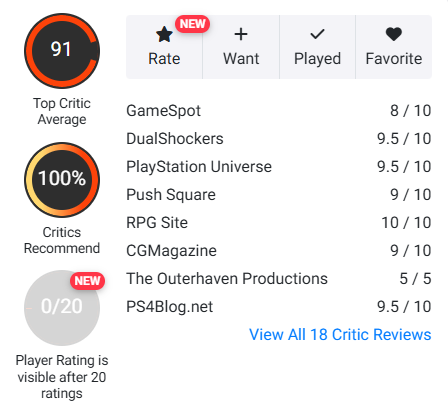Click the NEW badge on Rate
Viewport: 448px width, 410px height.
point(192,24)
